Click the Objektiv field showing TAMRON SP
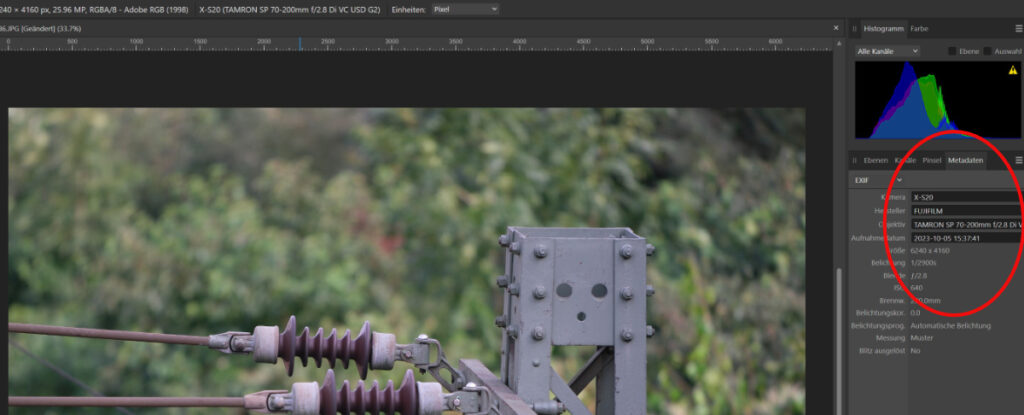Screen dimensions: 1024x415 click(967, 224)
